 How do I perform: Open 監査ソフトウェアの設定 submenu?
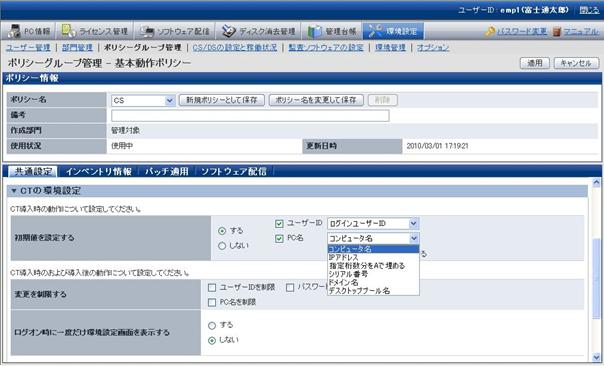[326, 47]
